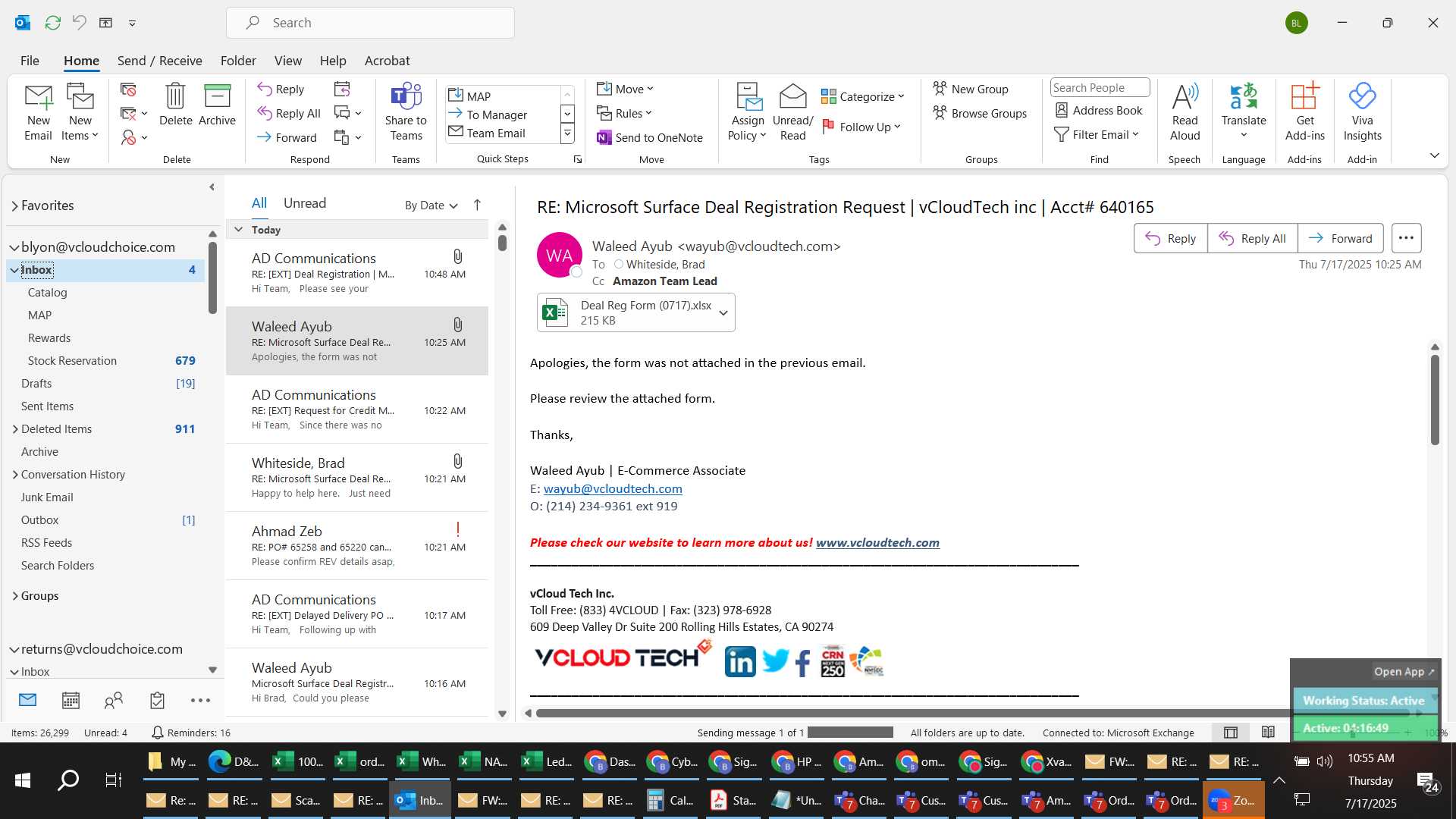Switch to Calendar view in navigation bar
Viewport: 1456px width, 819px height.
click(x=71, y=700)
